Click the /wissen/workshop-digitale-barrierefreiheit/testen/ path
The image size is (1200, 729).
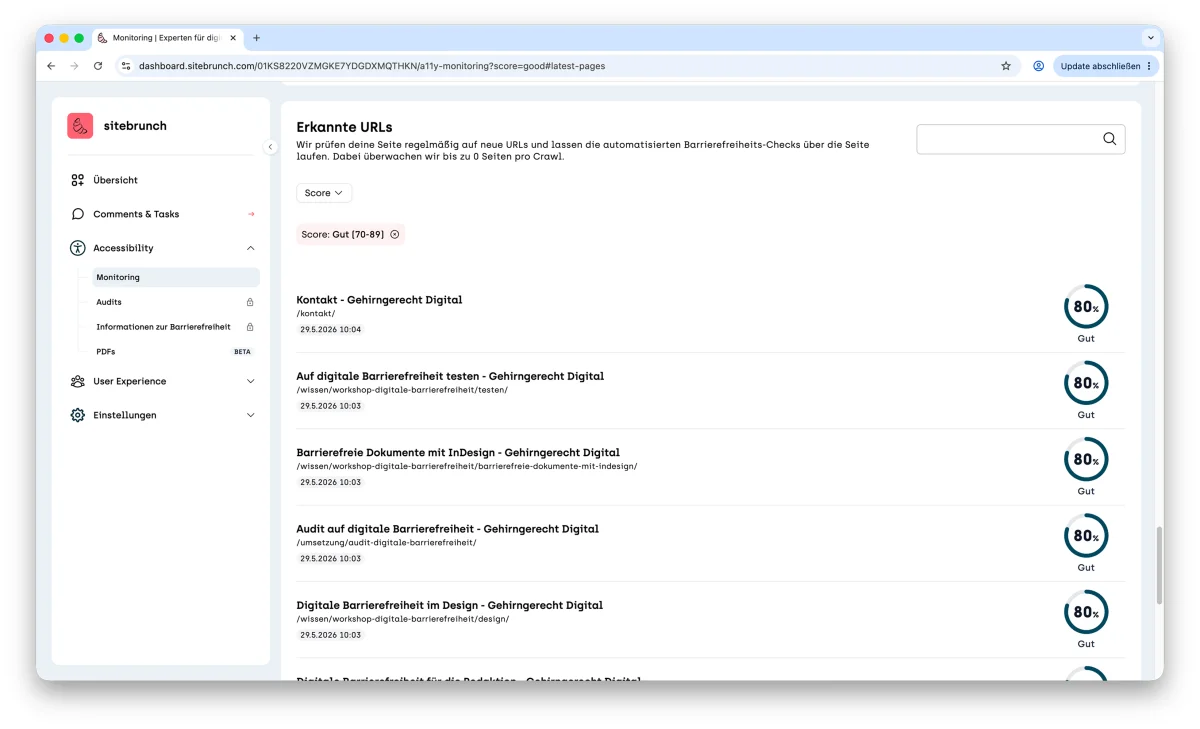(x=402, y=390)
